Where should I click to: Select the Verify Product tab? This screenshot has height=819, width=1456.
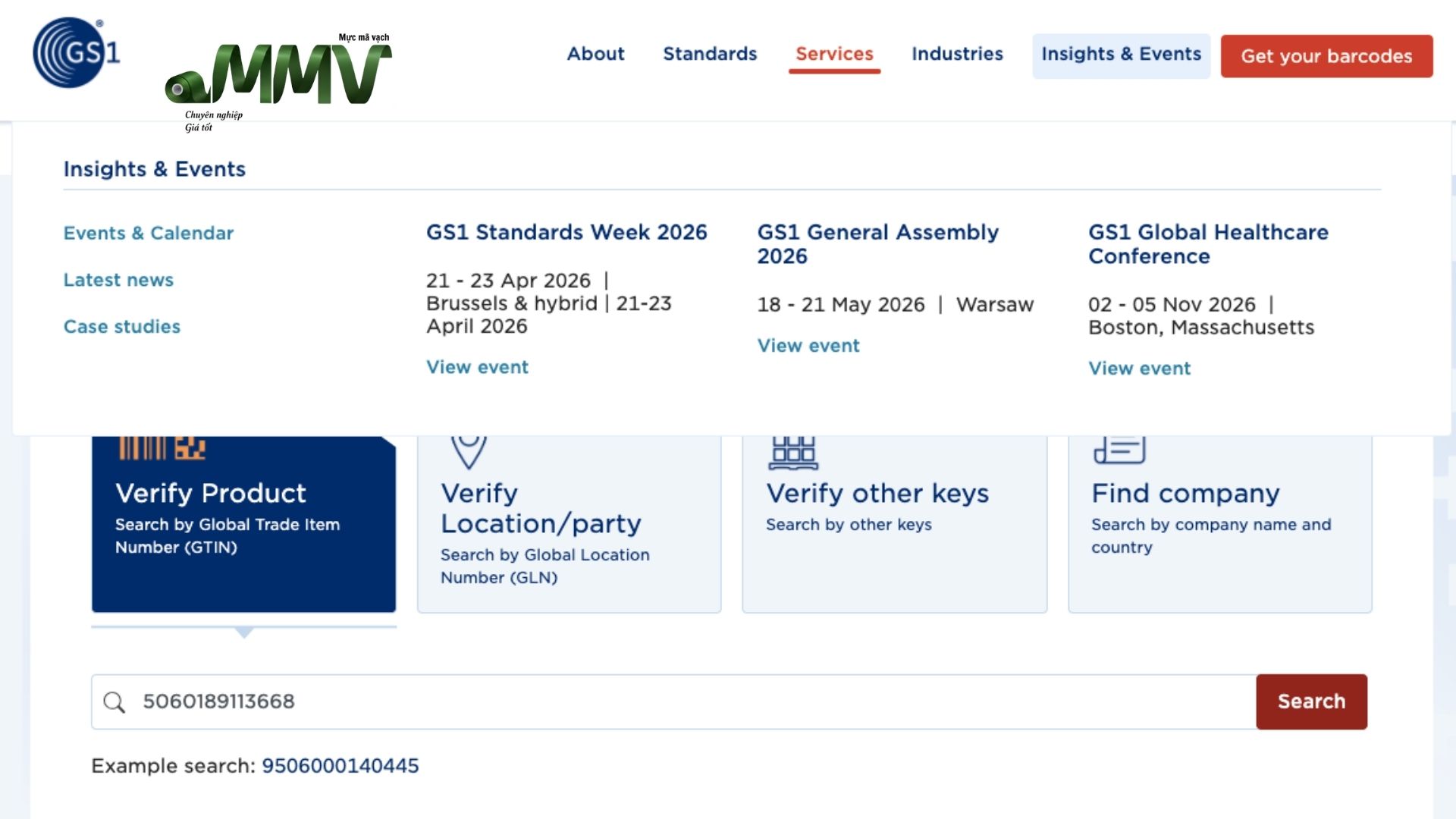[x=243, y=524]
